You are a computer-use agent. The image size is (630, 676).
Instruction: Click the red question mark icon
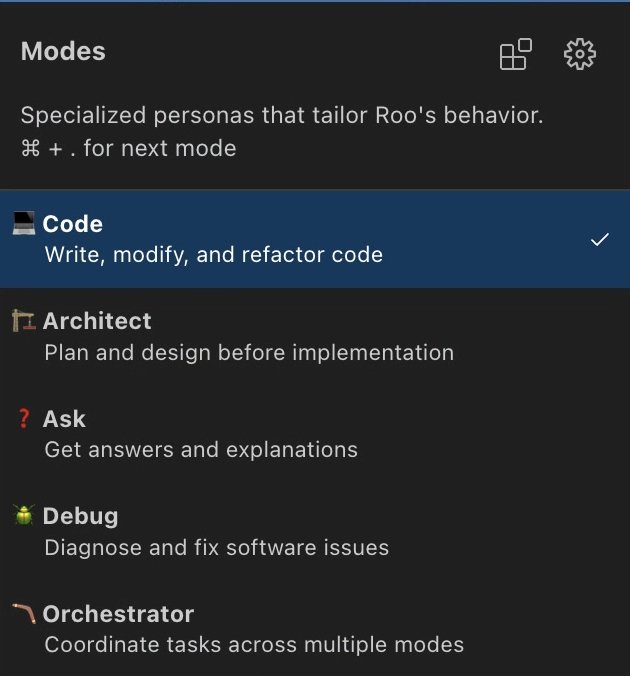[x=24, y=419]
